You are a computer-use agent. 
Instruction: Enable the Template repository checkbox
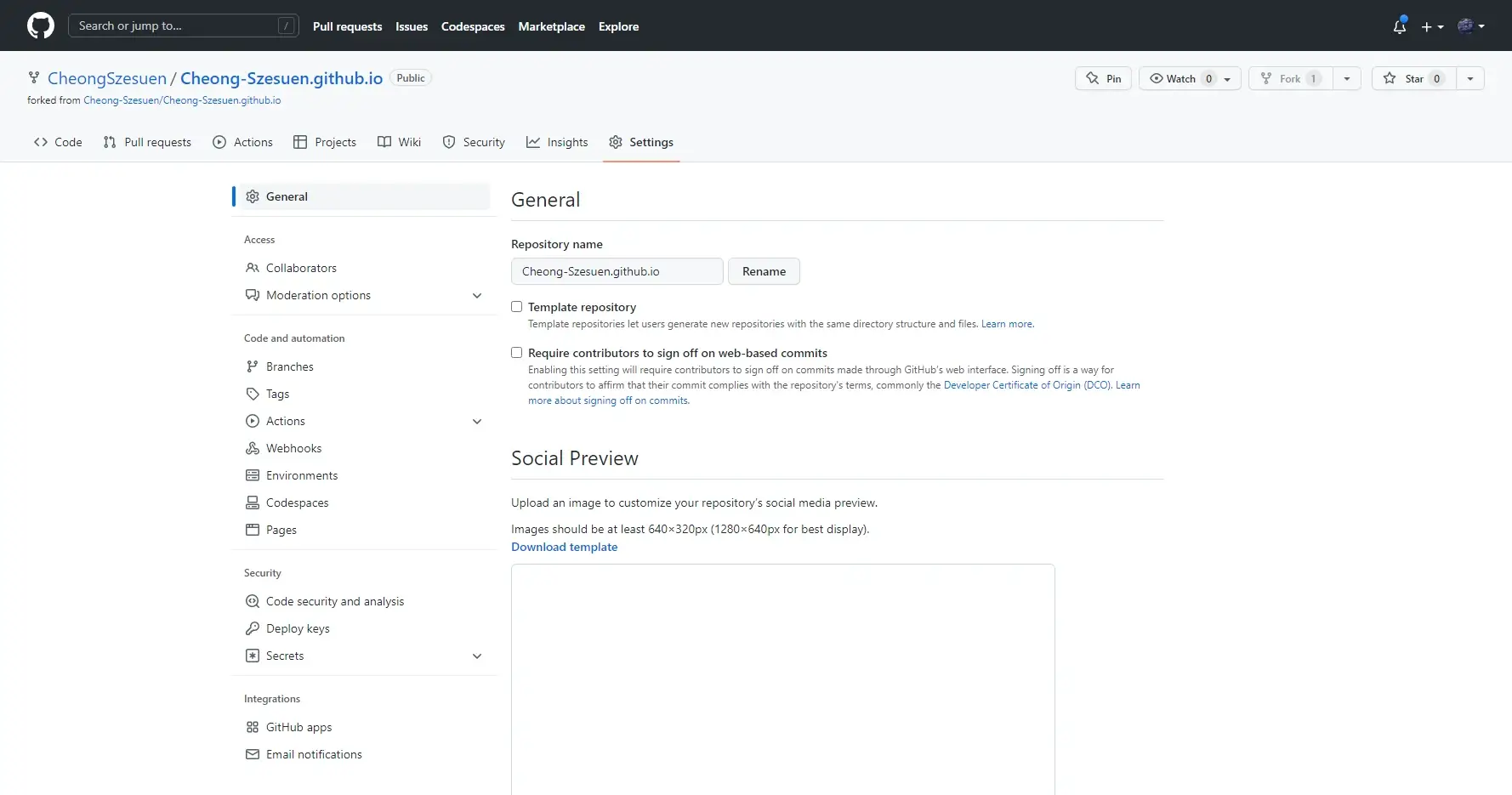516,306
